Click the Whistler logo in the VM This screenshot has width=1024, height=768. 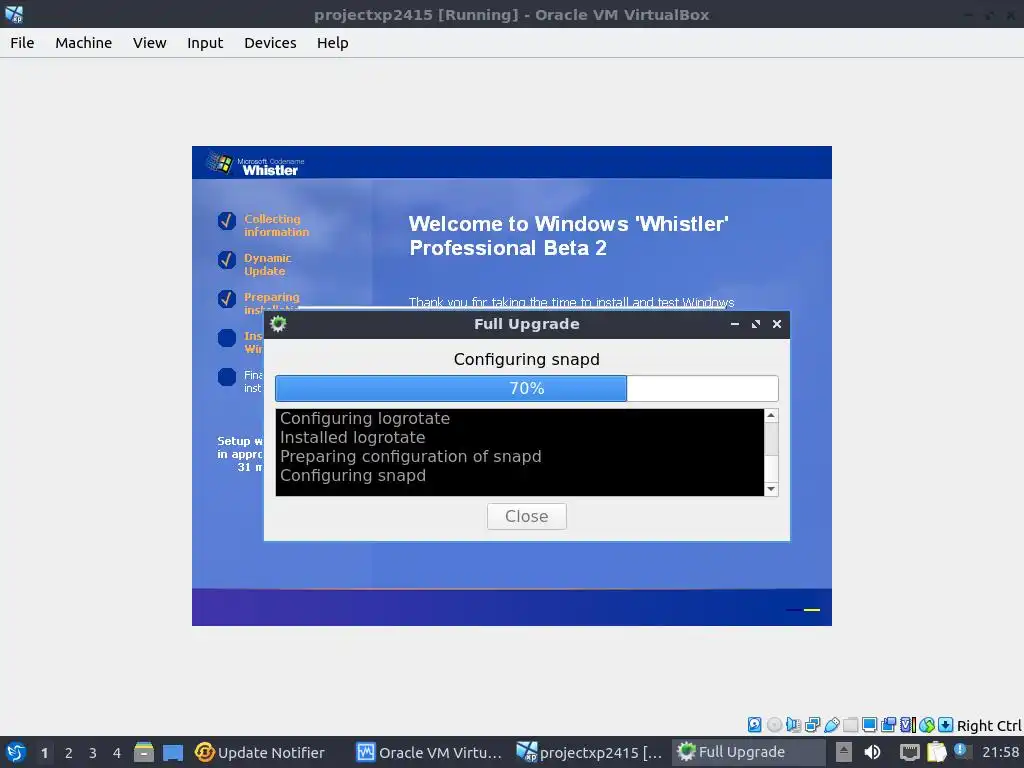(253, 163)
